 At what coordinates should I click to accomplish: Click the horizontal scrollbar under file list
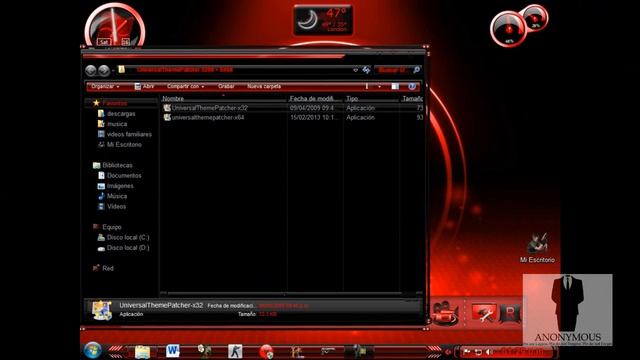point(285,293)
